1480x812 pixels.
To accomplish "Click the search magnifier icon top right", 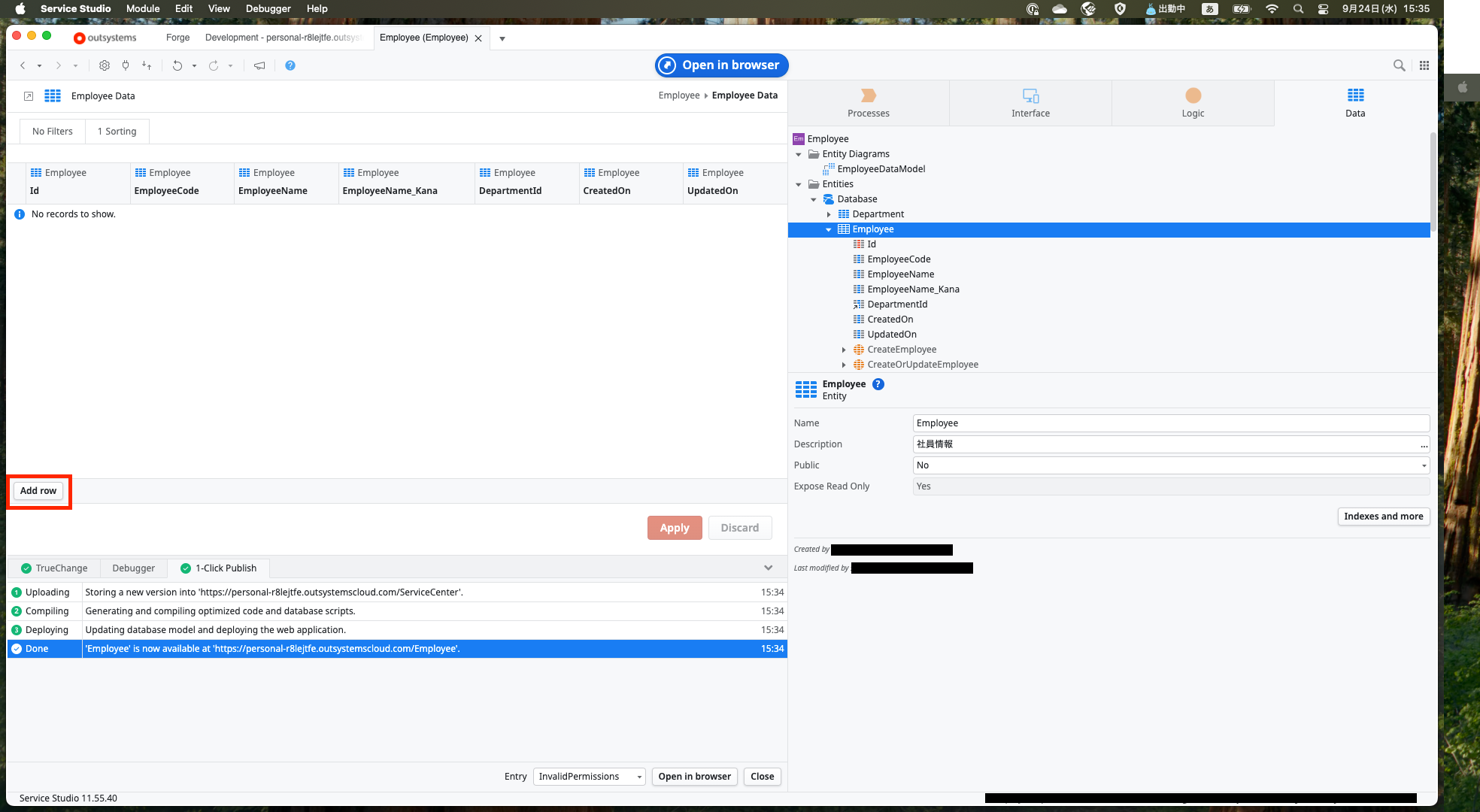I will (1399, 65).
